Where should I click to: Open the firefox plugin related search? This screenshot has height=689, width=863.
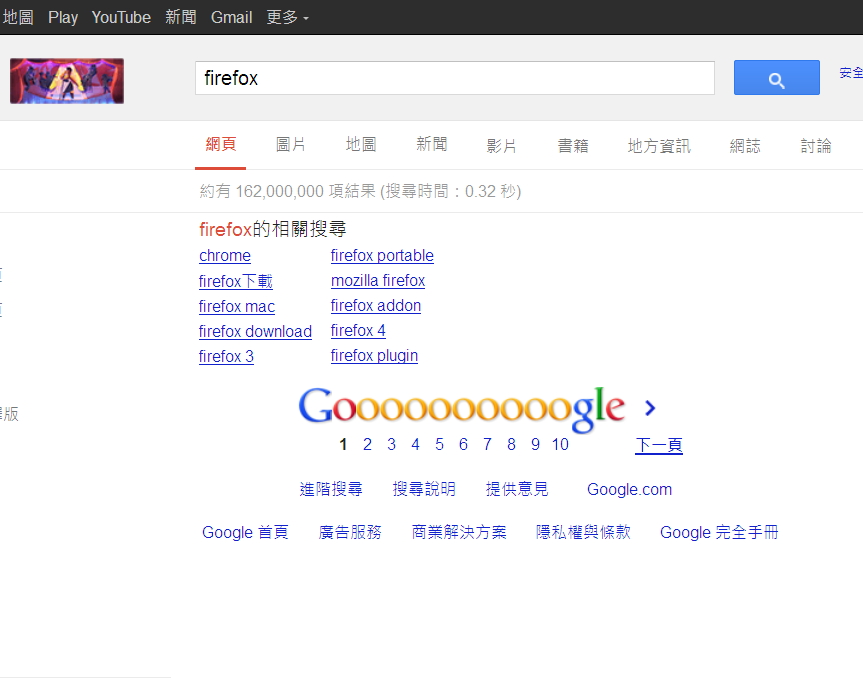click(374, 356)
